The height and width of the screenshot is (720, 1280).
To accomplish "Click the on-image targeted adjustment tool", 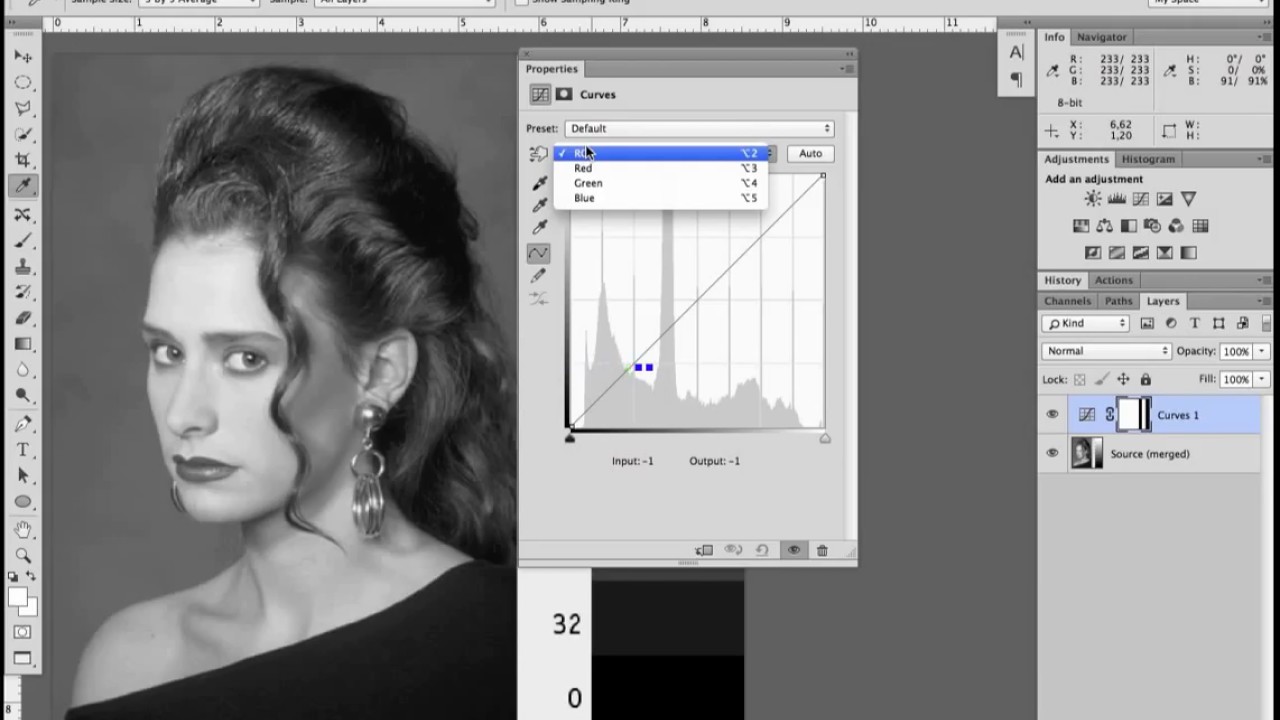I will [538, 154].
